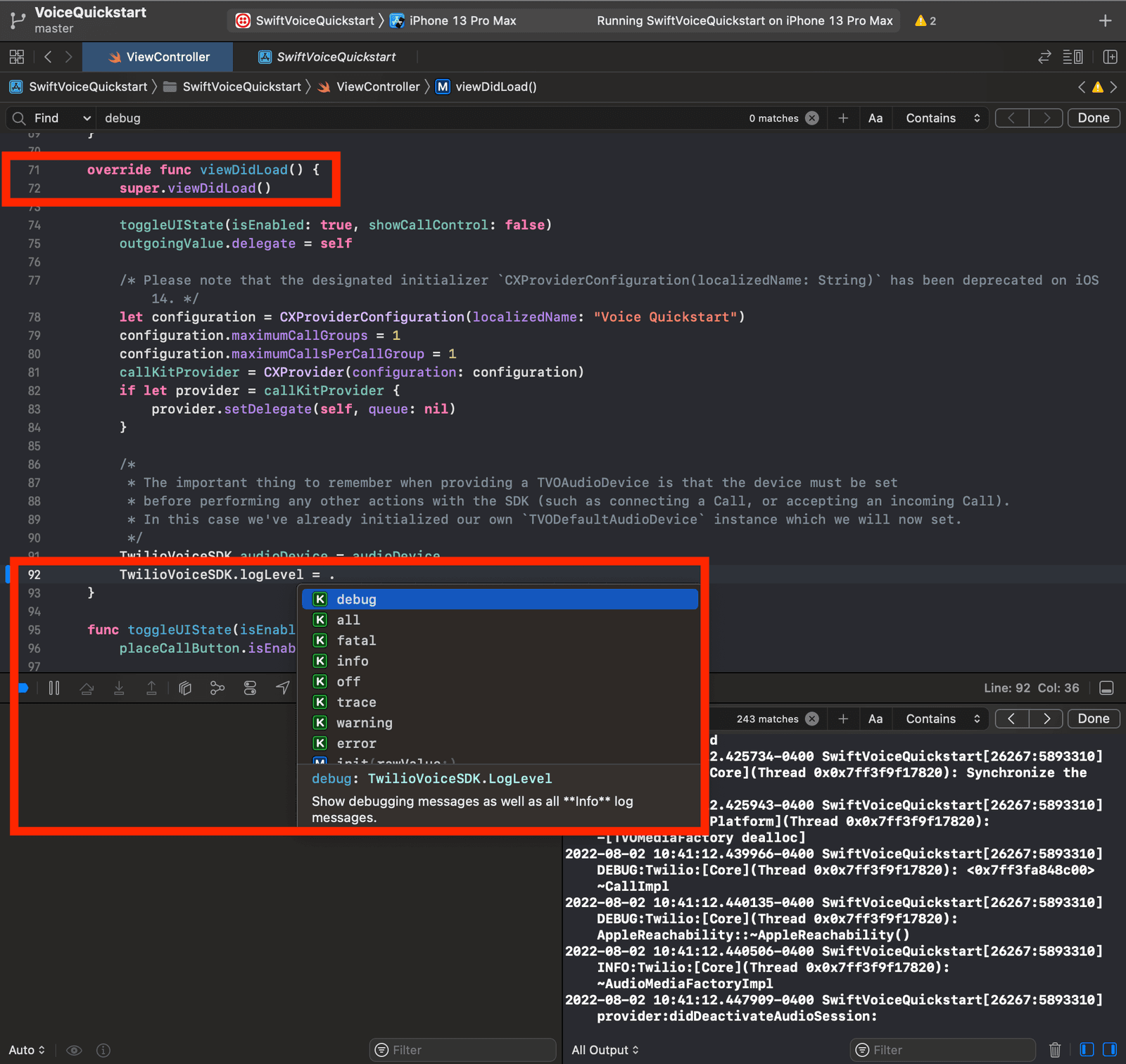This screenshot has height=1064, width=1126.
Task: Select info in the completion popup
Action: coord(353,660)
